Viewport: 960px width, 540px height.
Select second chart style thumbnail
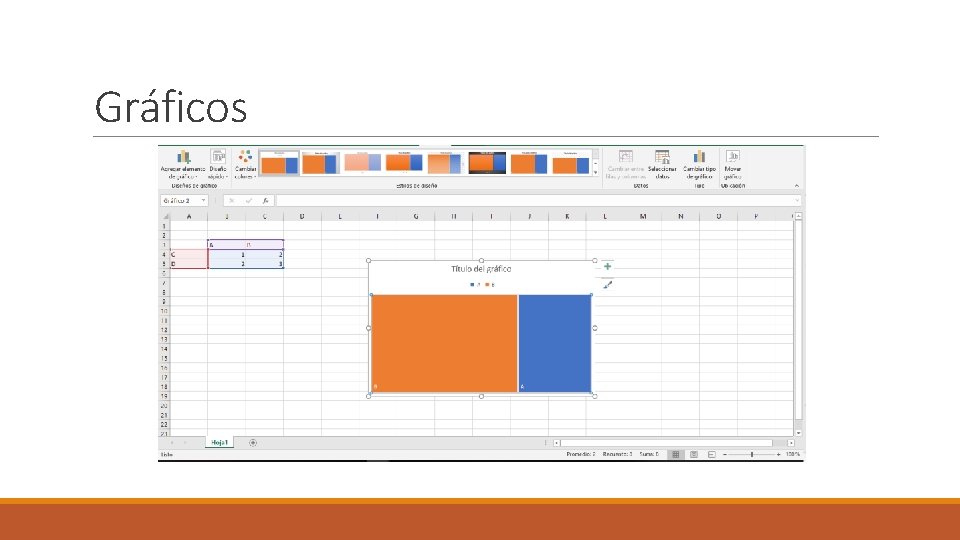click(x=320, y=163)
